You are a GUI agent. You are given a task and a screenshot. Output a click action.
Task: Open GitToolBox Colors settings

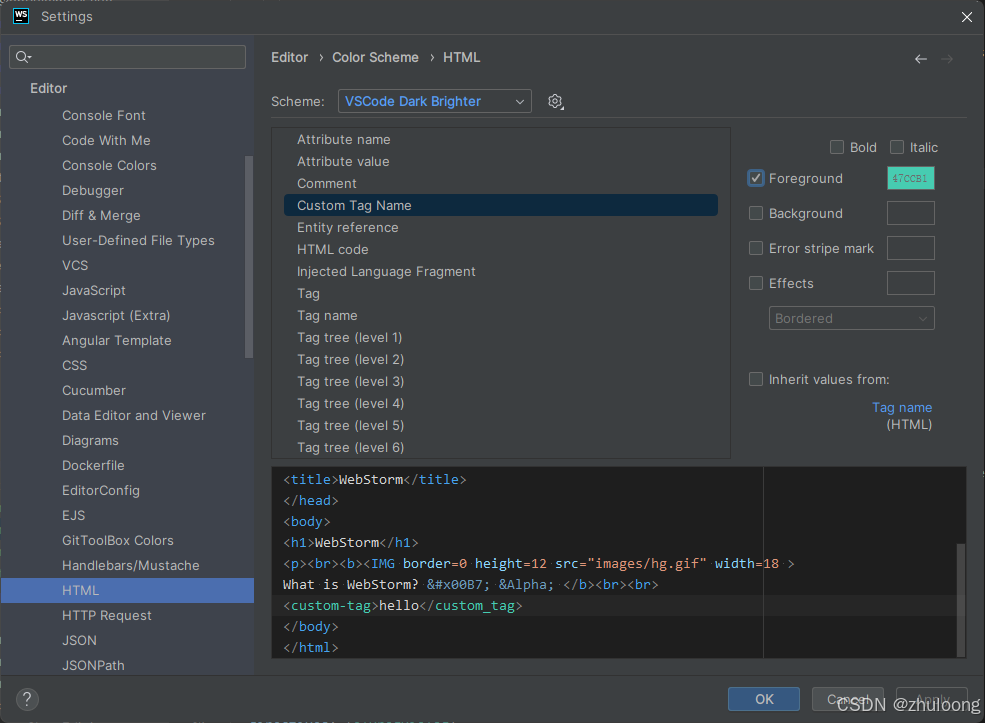pos(117,541)
